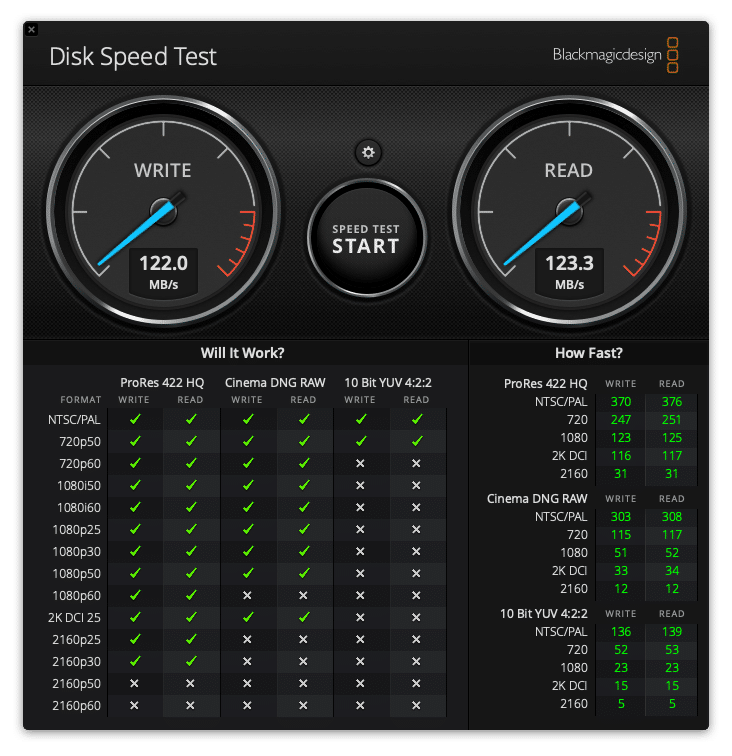The width and height of the screenshot is (732, 756).
Task: Click ProRes 422 HQ label in How Fast
Action: (x=545, y=384)
